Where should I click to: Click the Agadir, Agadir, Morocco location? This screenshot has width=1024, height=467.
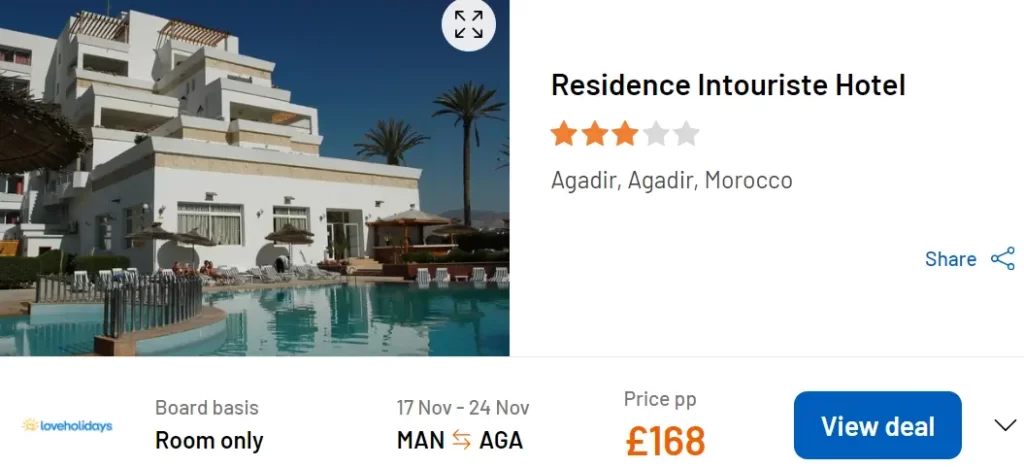(671, 181)
